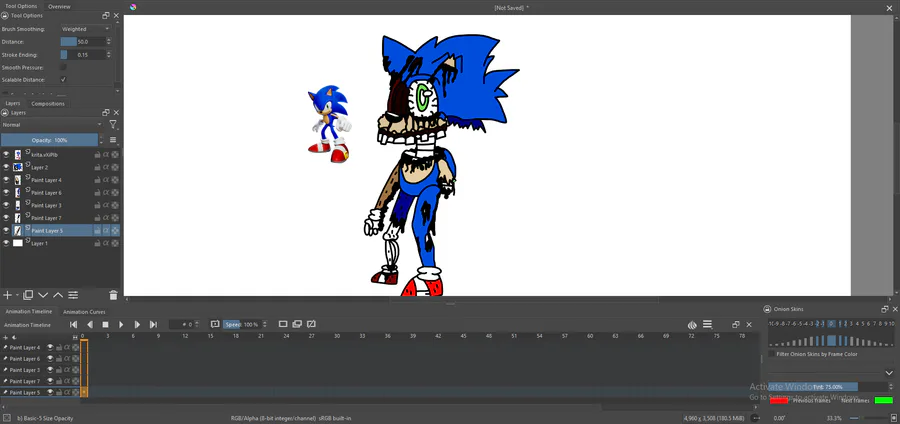Move layer up with the up chevron

coord(58,295)
